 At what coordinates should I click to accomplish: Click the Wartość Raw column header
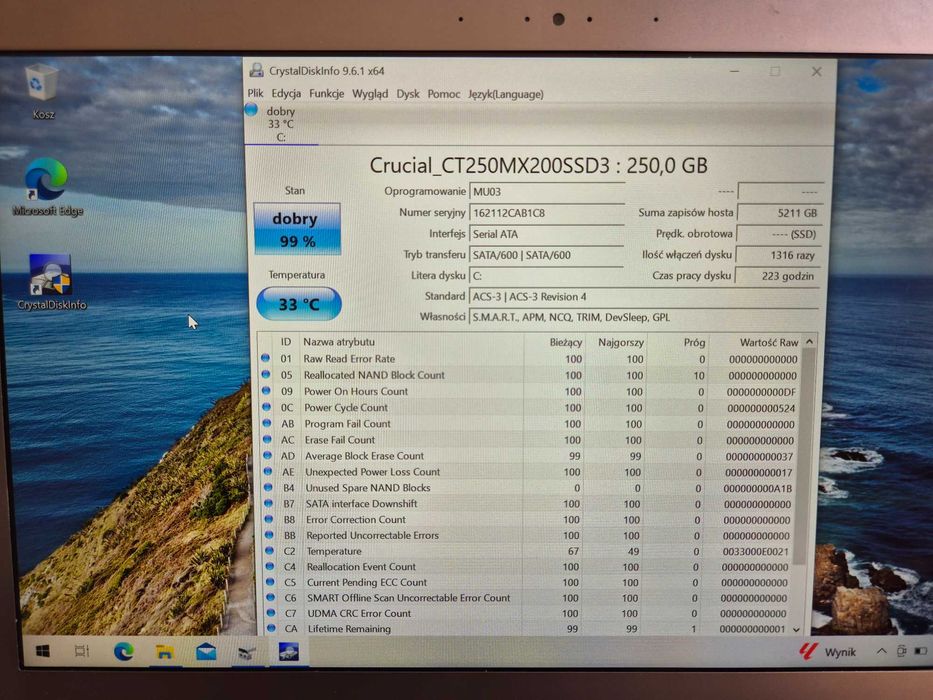coord(768,342)
